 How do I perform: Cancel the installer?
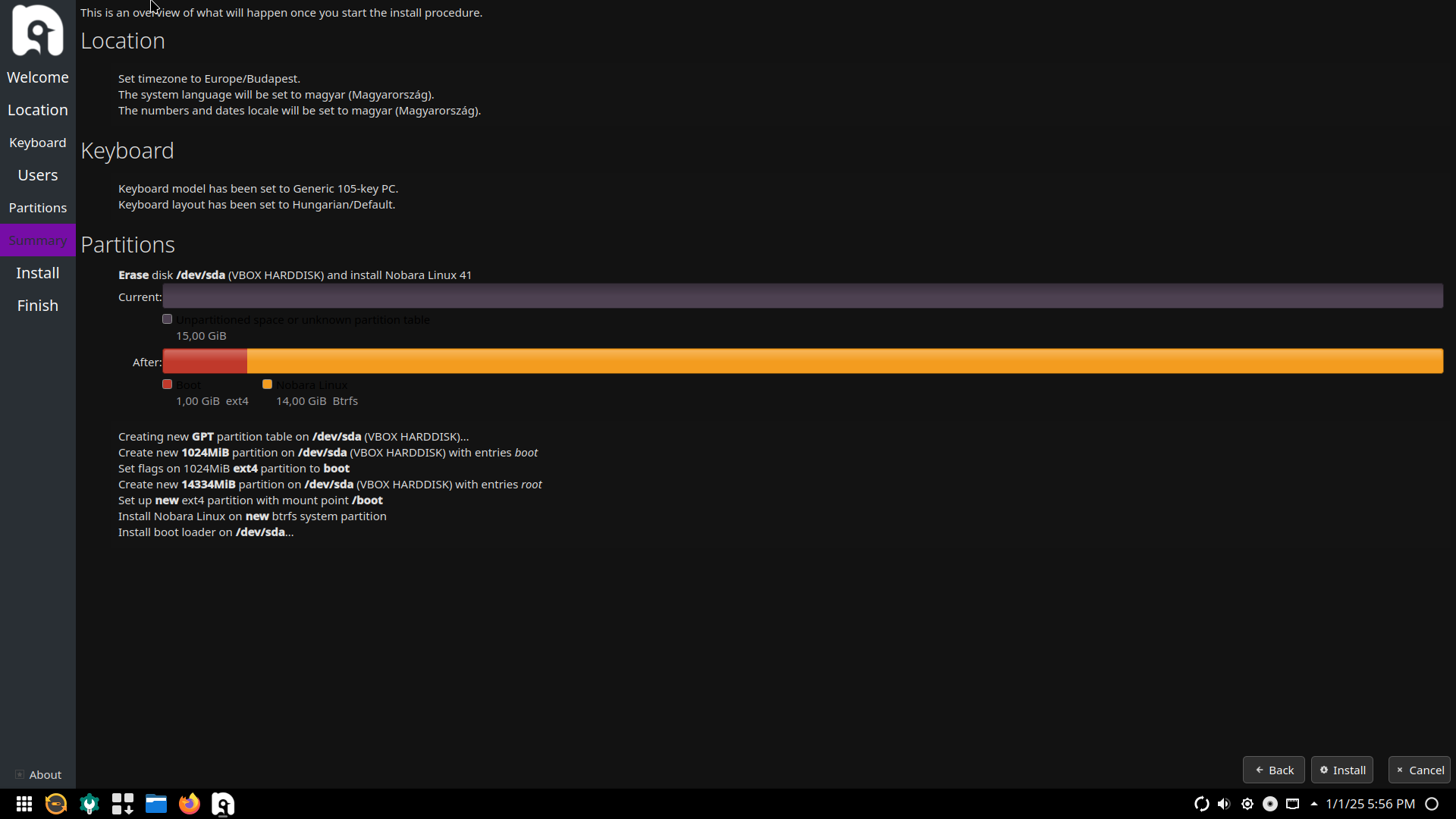[x=1420, y=770]
